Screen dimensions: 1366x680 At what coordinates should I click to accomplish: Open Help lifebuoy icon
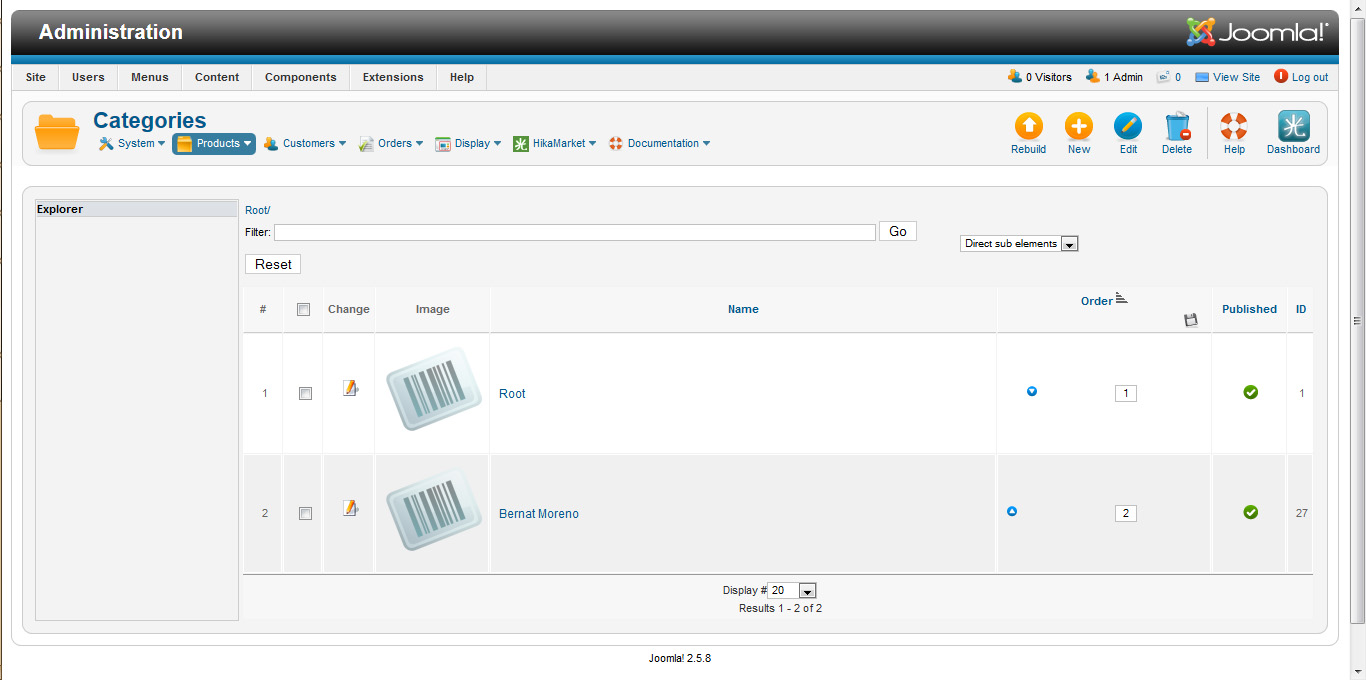coord(1234,127)
